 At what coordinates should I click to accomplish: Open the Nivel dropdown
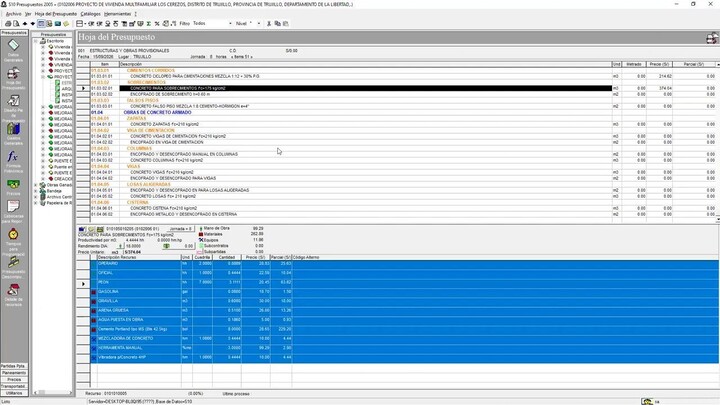(255, 23)
